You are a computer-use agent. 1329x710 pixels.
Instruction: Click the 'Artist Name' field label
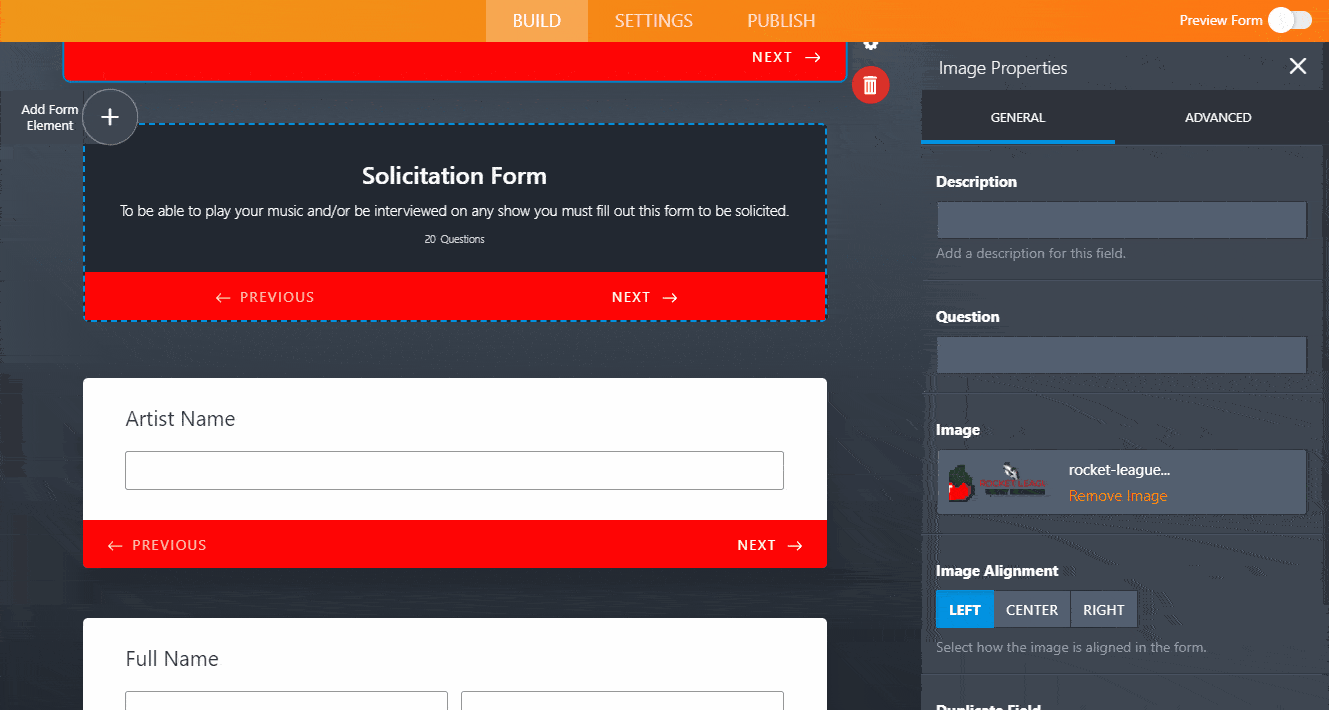[x=180, y=419]
